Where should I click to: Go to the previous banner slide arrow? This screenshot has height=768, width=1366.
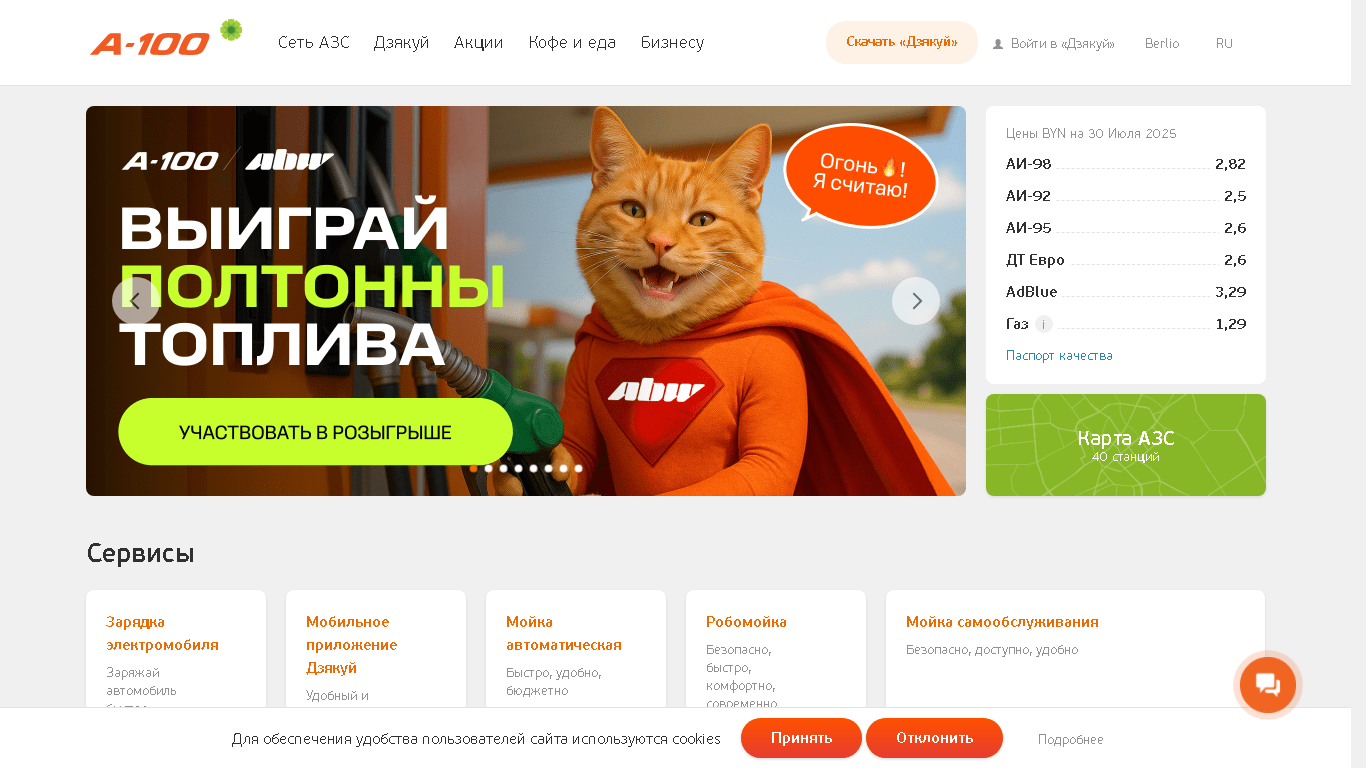pos(136,301)
